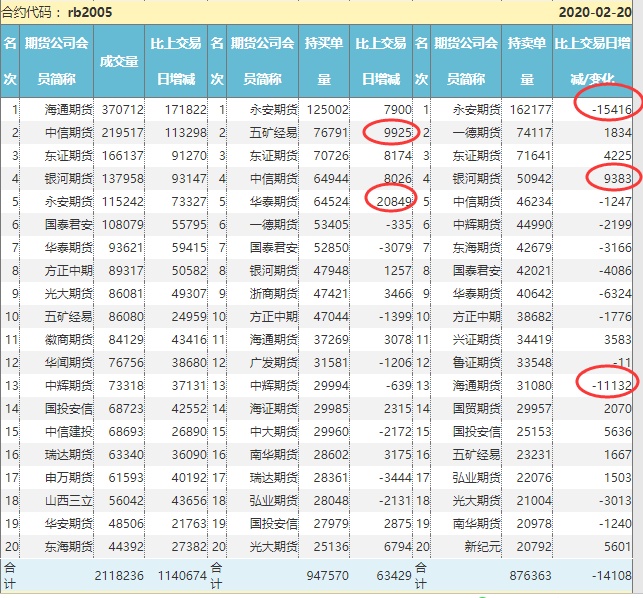Click total long position 947570

[327, 575]
